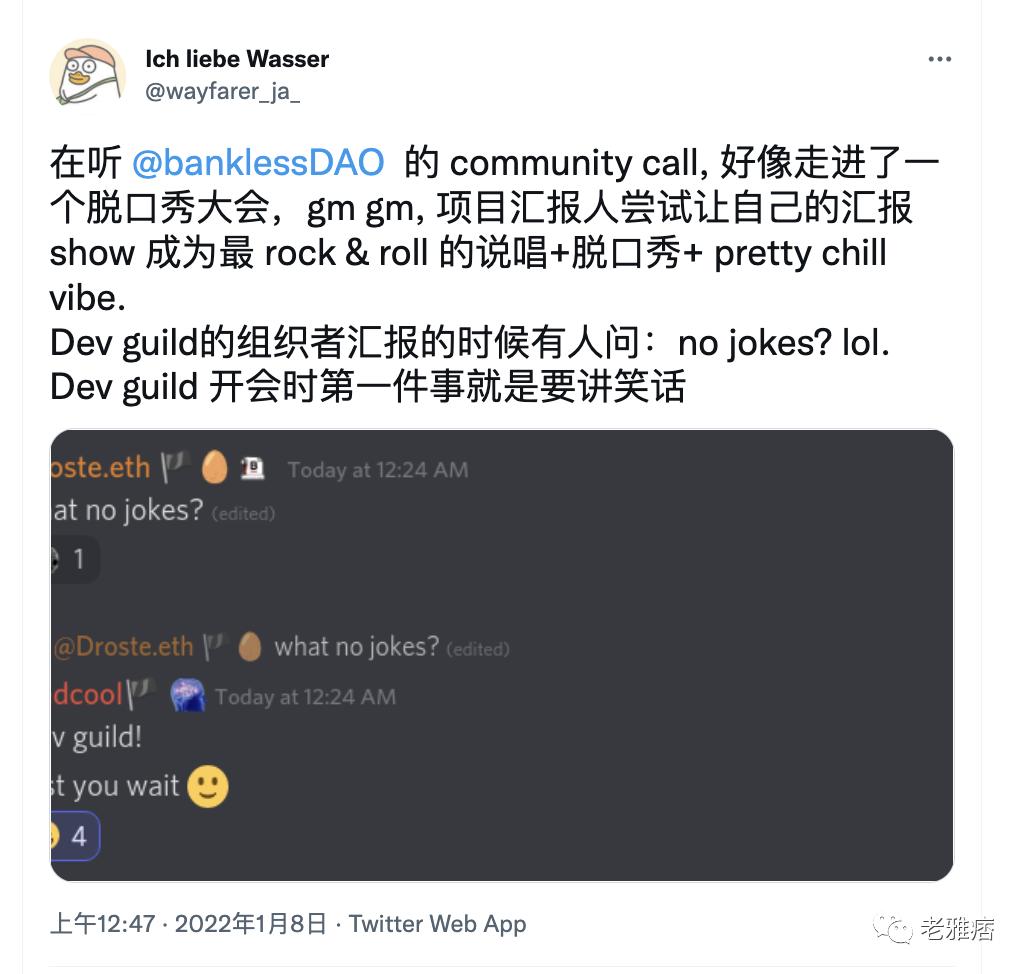This screenshot has height=974, width=1028.
Task: Click the WeChat logo in the watermark
Action: coord(893,928)
